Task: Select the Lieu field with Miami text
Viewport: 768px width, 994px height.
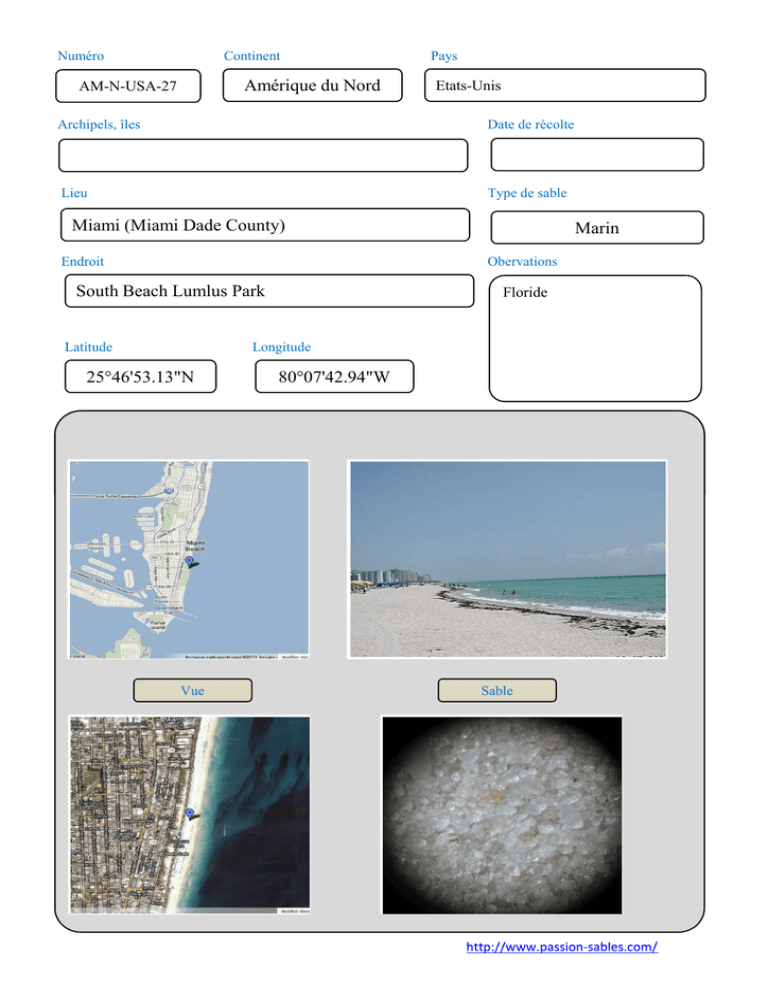Action: pyautogui.click(x=264, y=226)
